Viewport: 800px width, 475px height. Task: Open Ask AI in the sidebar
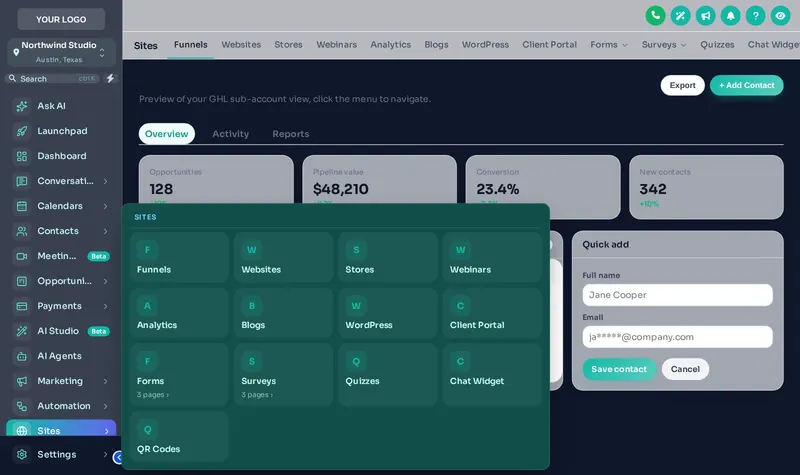click(x=61, y=106)
